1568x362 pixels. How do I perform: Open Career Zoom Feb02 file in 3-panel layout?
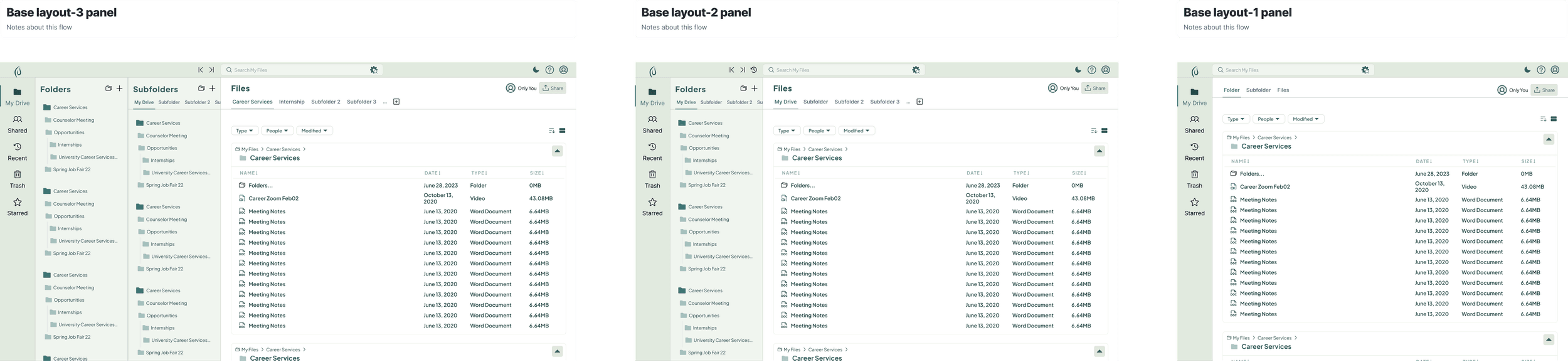(273, 198)
